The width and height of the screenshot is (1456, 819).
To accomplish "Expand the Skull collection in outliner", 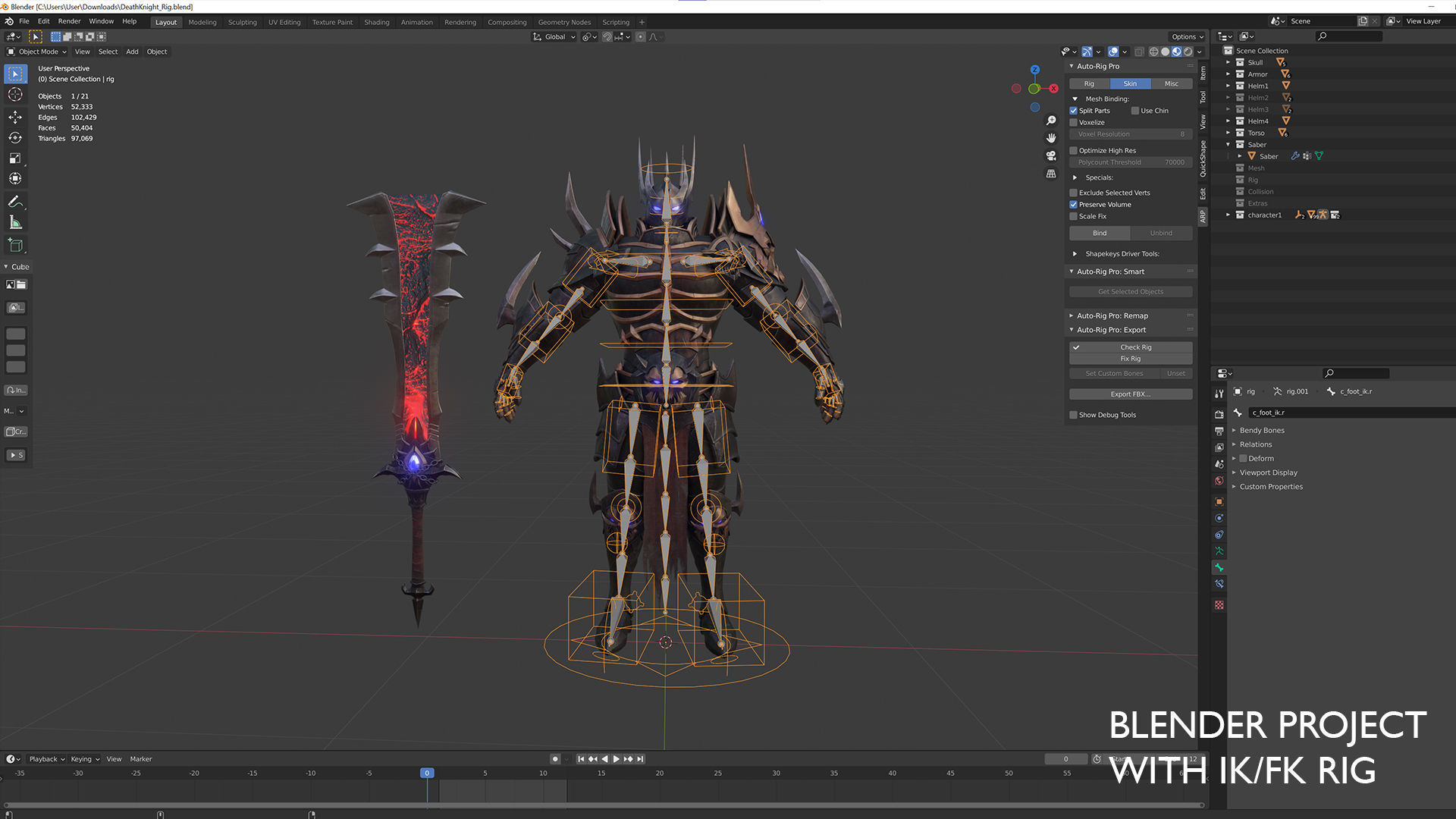I will [1228, 62].
